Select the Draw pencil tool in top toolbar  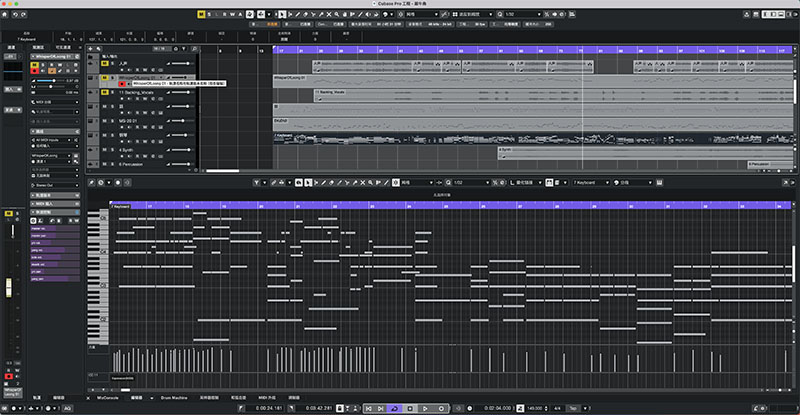click(298, 14)
